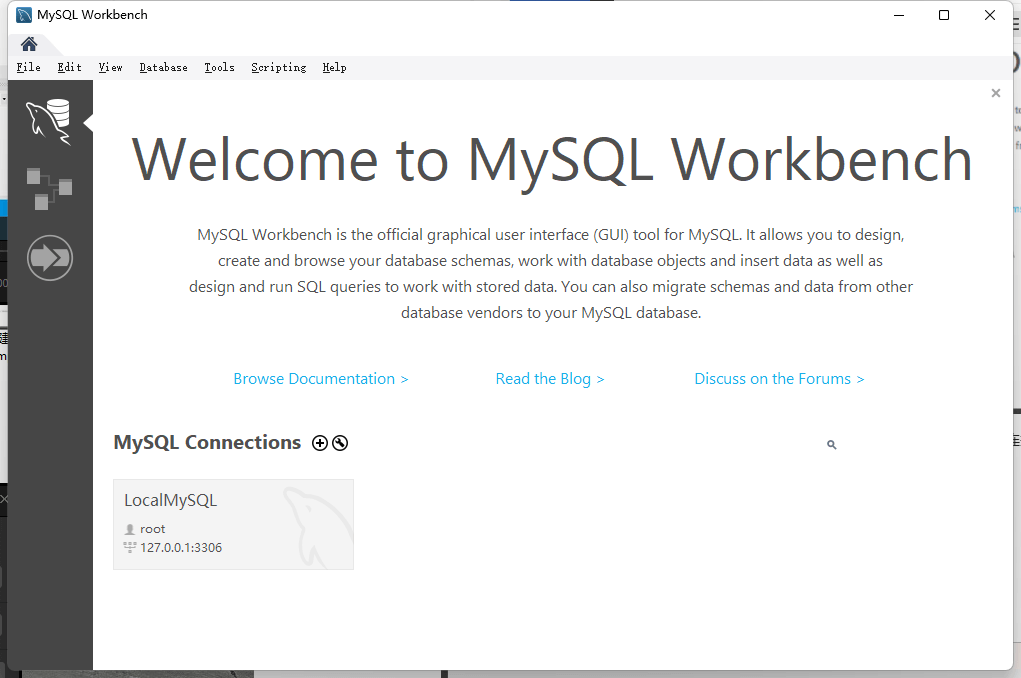Click the MySQL Workbench title bar icon
The height and width of the screenshot is (678, 1021).
click(x=24, y=14)
